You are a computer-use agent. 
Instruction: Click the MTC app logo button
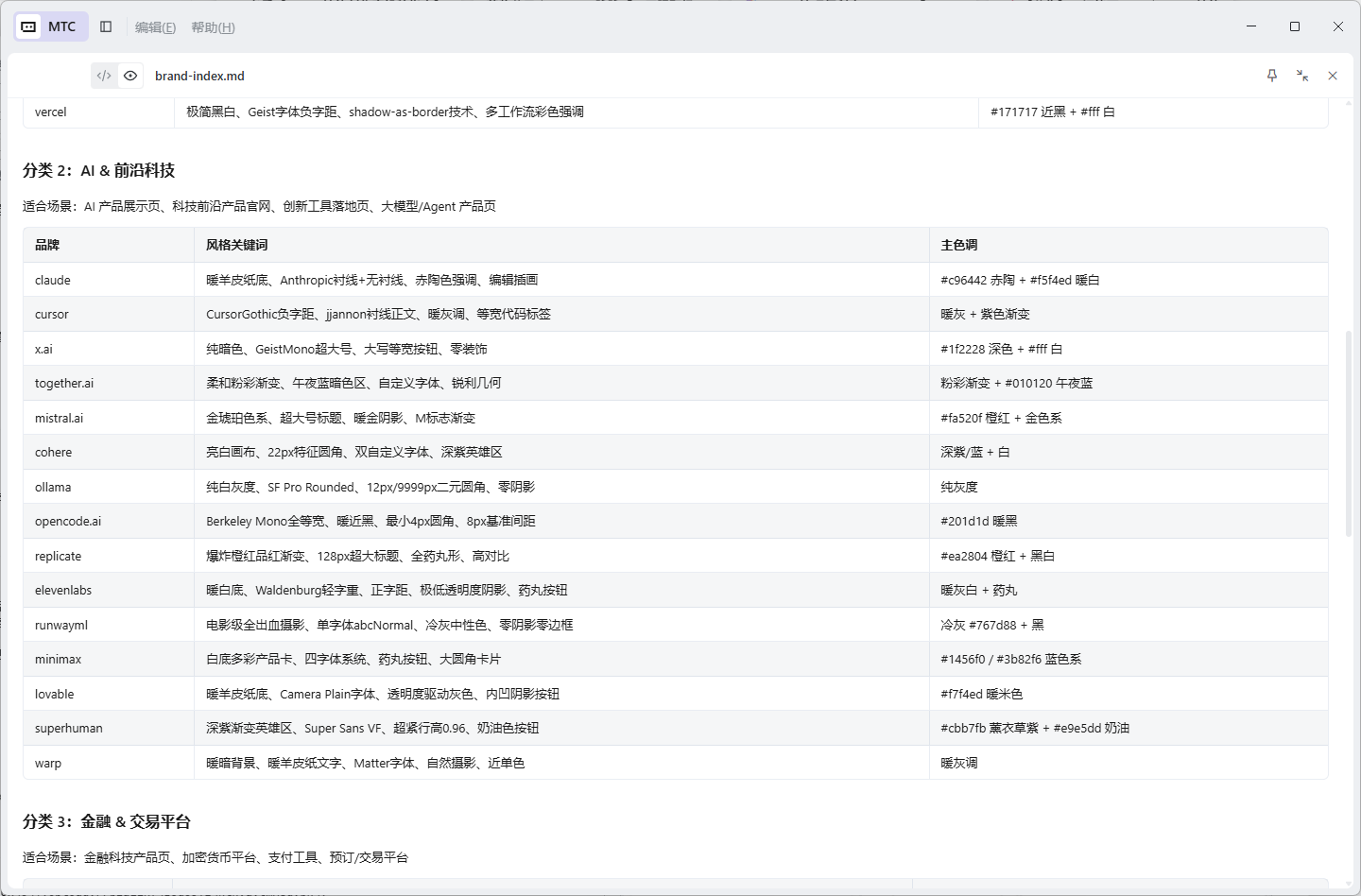pos(51,26)
